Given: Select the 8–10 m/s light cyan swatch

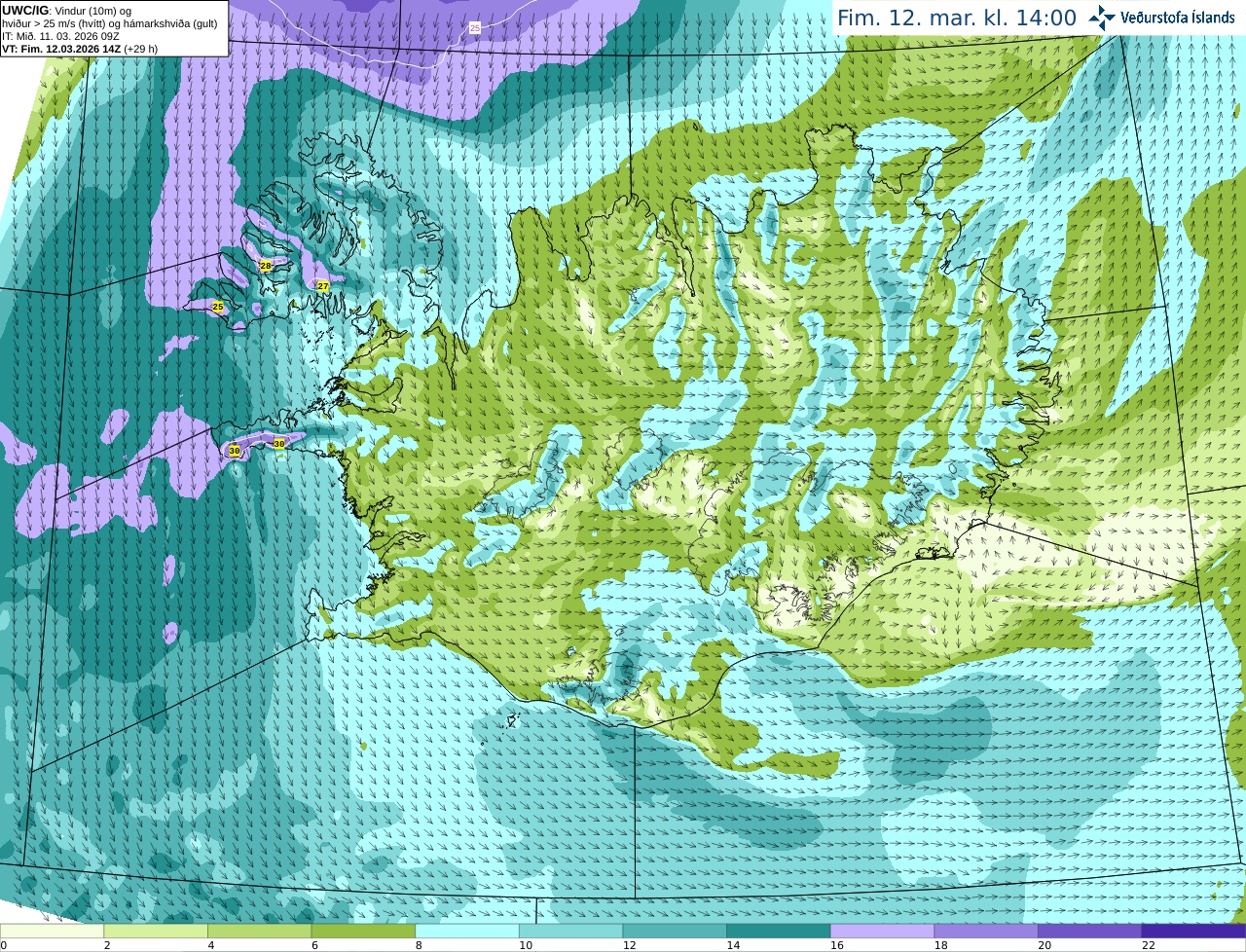Looking at the screenshot, I should coord(467,932).
